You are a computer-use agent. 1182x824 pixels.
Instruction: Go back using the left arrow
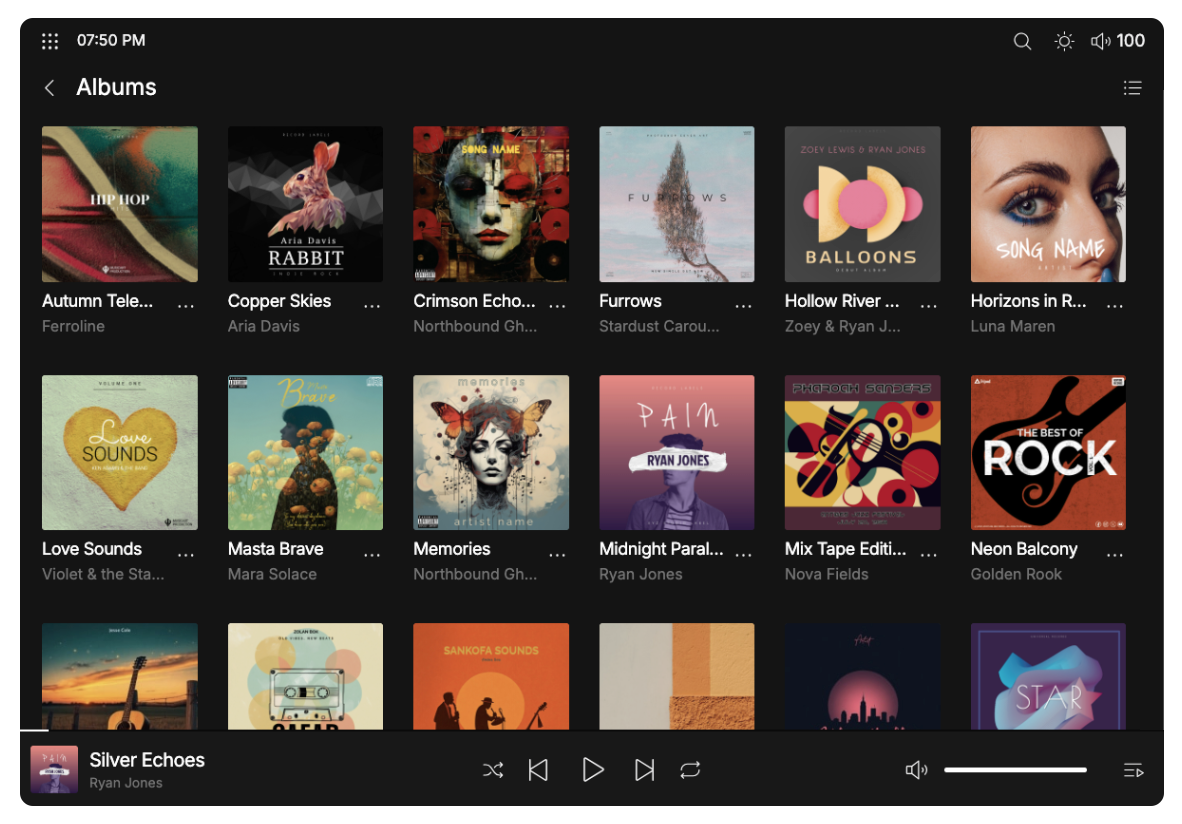pyautogui.click(x=49, y=88)
